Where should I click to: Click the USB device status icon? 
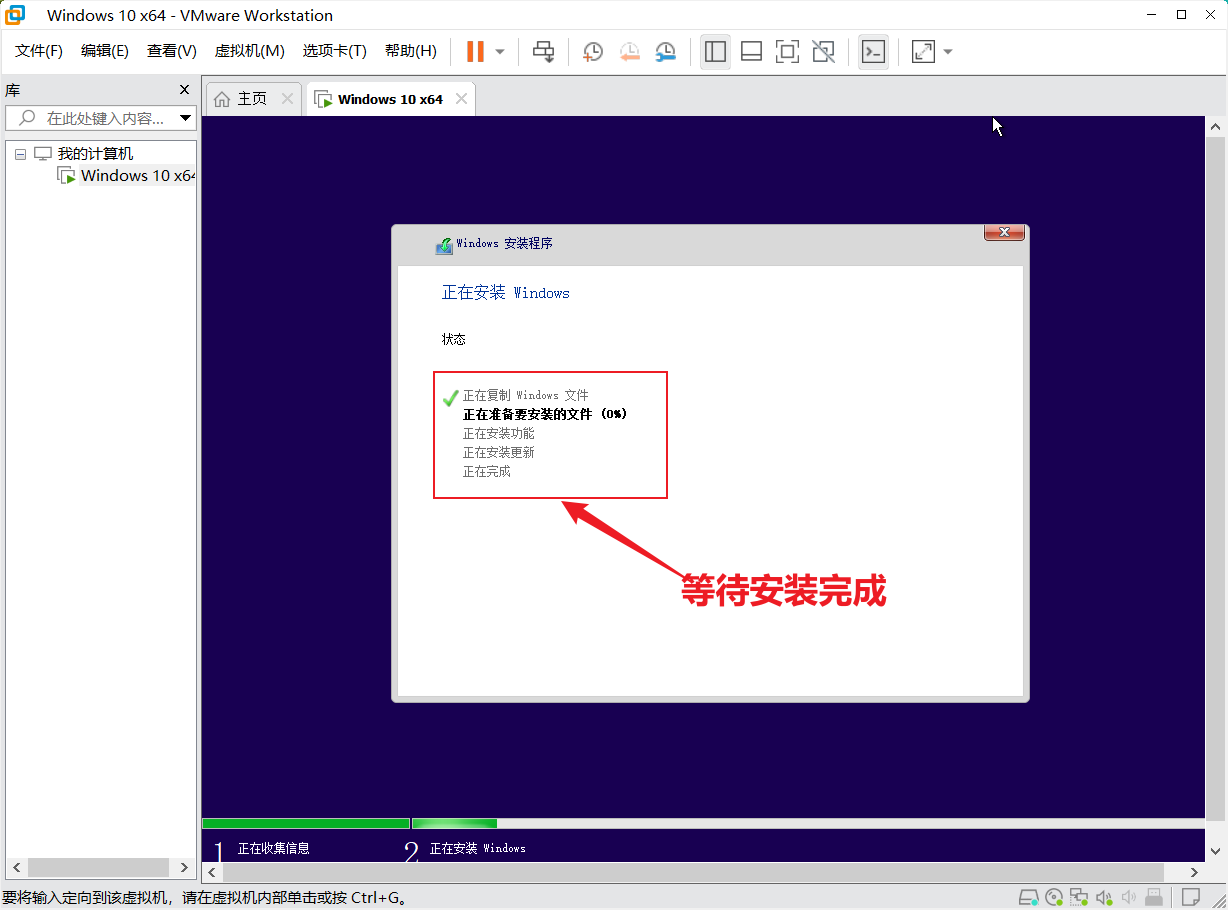[1154, 897]
